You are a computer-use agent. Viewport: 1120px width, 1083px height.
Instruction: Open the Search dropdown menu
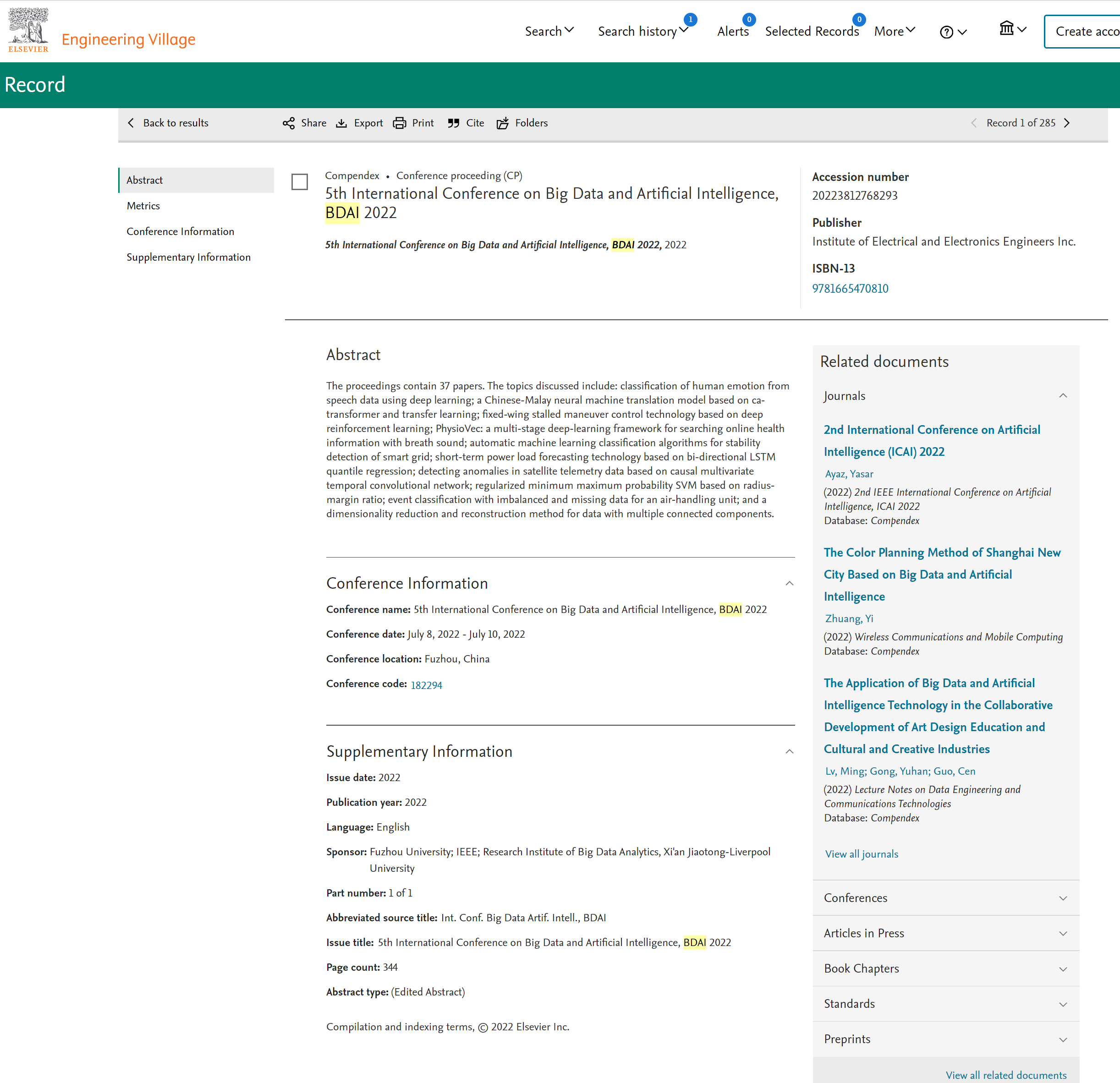tap(549, 32)
